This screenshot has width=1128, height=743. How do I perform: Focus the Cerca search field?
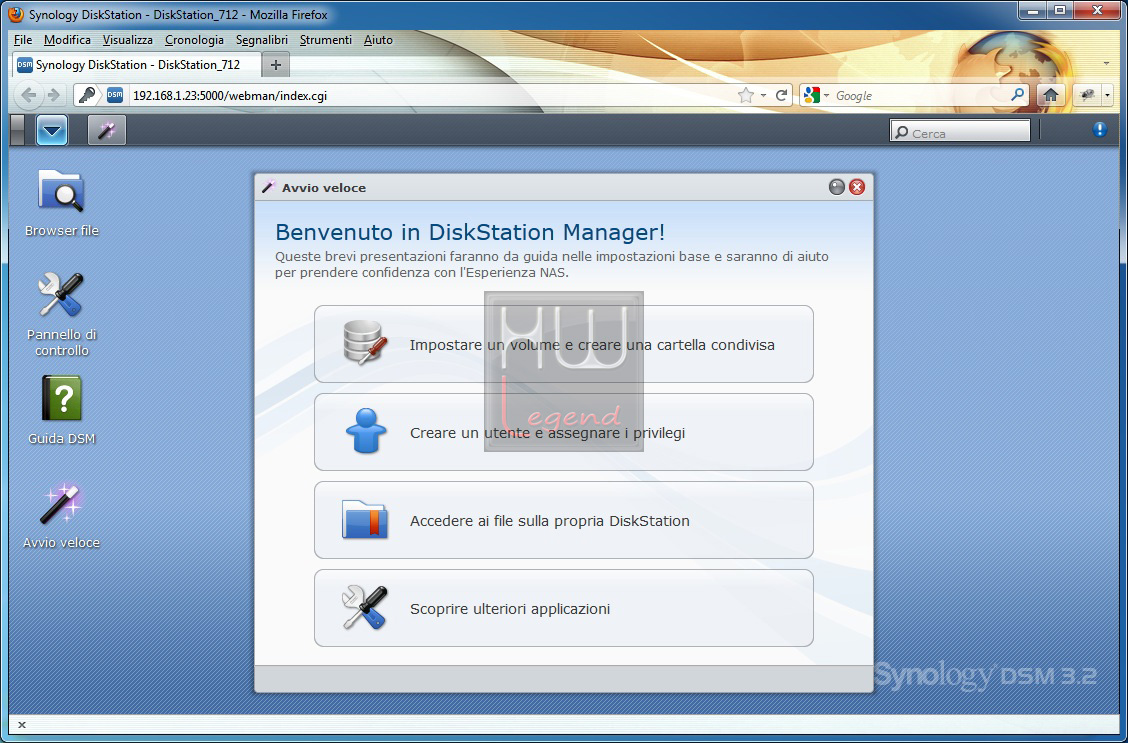[960, 131]
